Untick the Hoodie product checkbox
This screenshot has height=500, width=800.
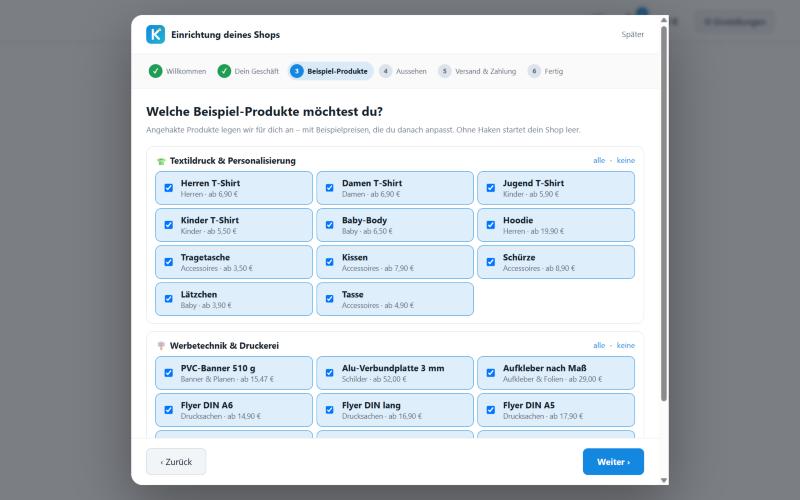click(491, 225)
